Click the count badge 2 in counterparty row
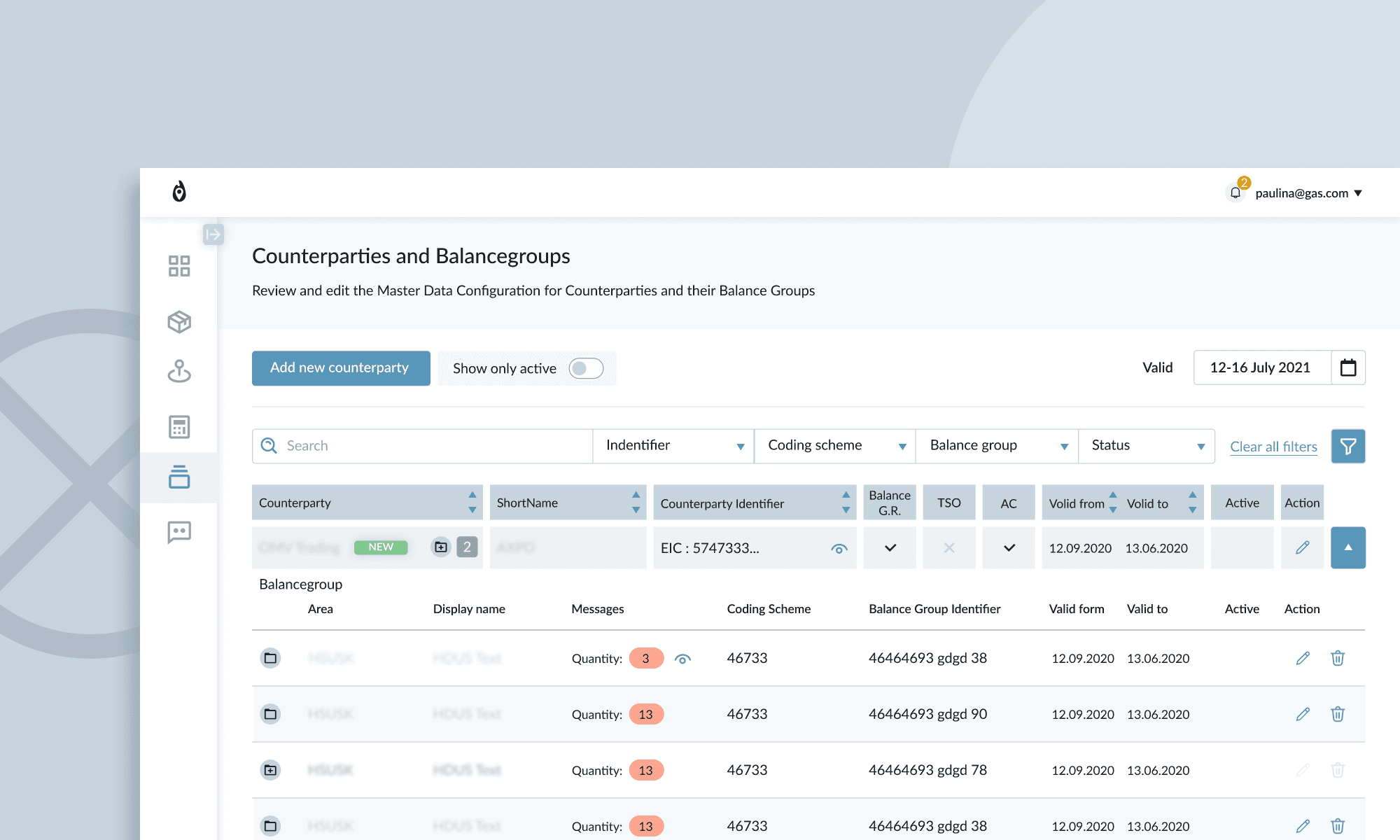This screenshot has height=840, width=1400. [467, 547]
